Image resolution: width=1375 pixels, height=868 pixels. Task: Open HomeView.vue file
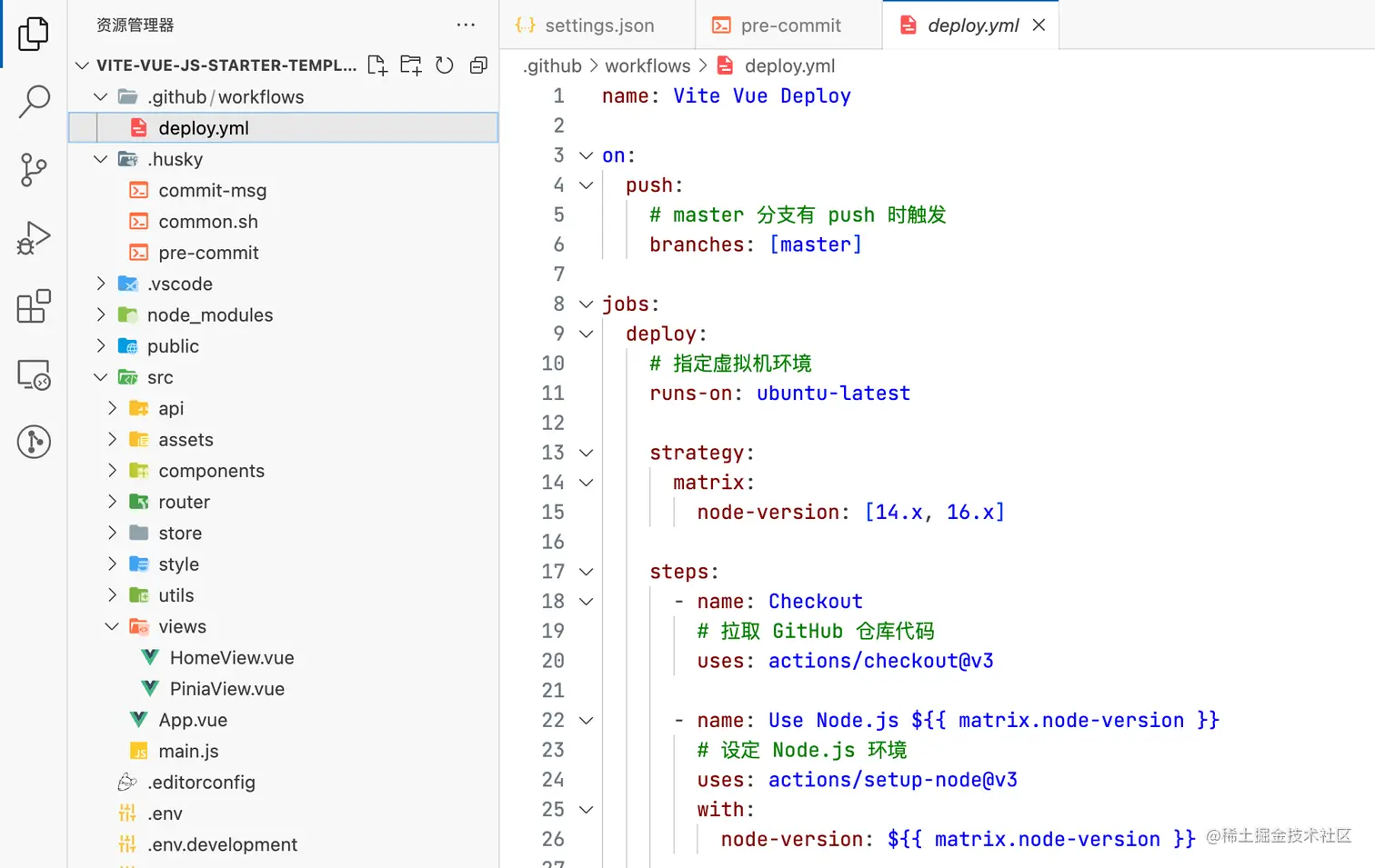283,657
